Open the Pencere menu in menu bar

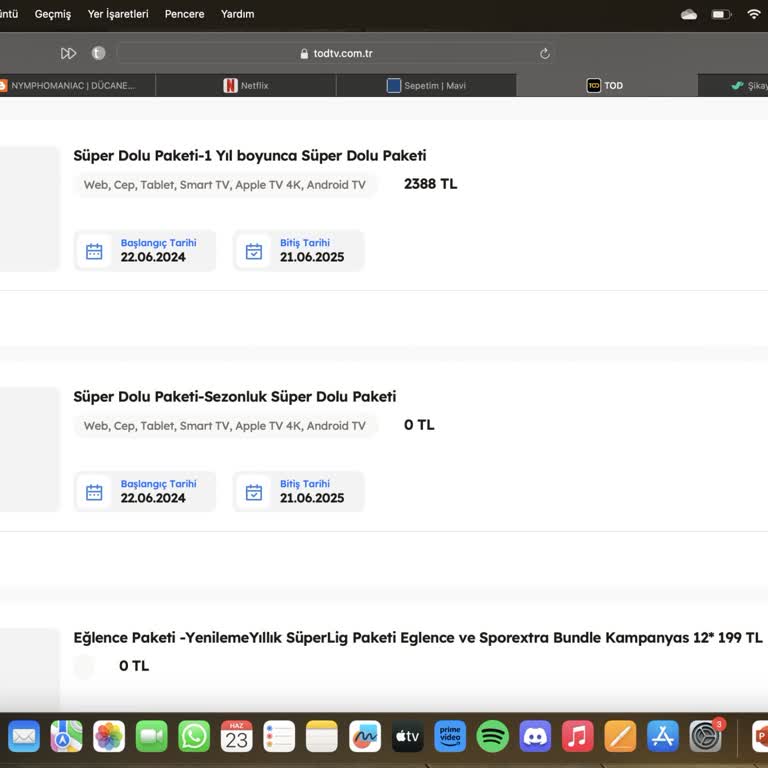(184, 14)
